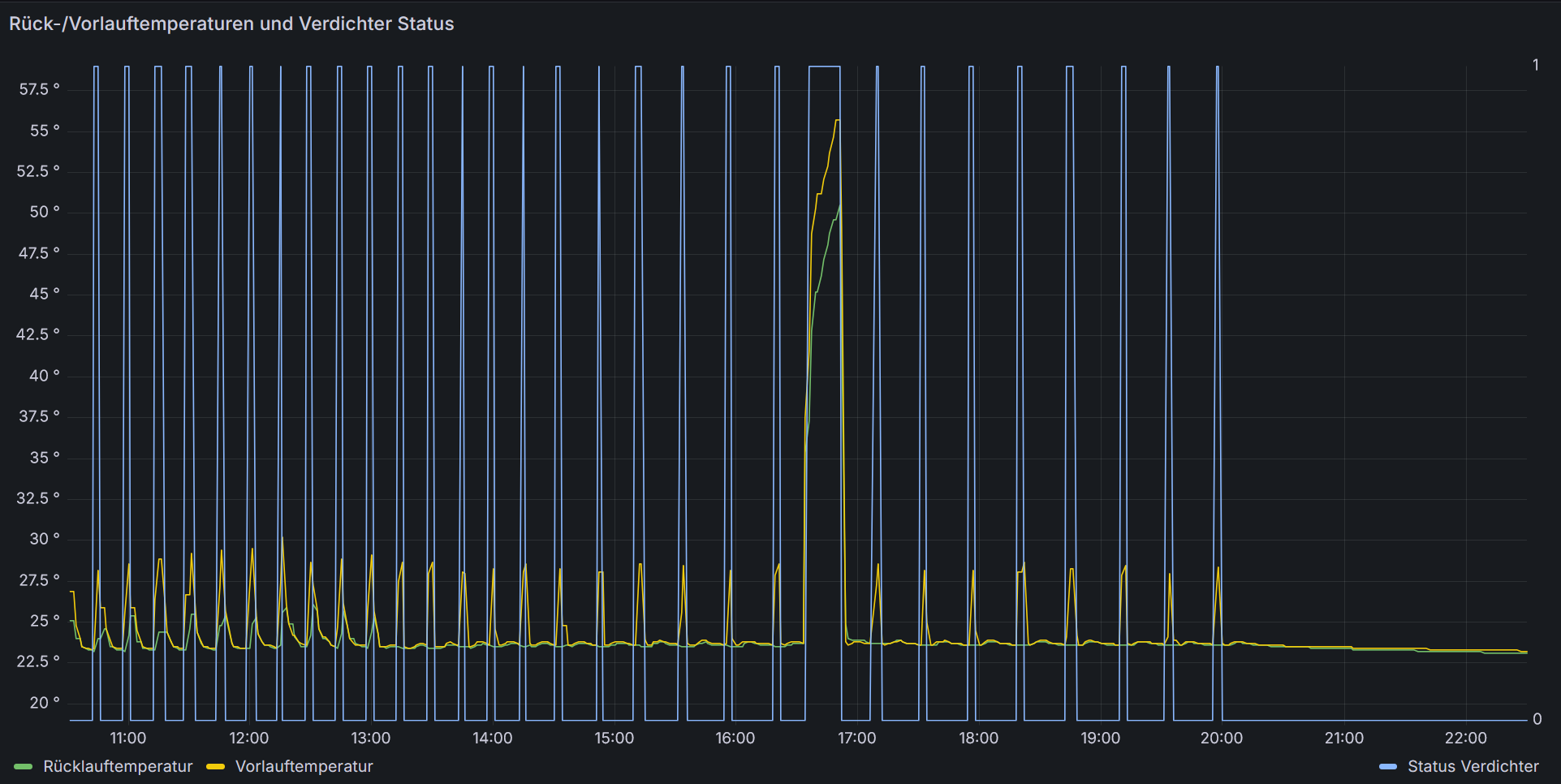Viewport: 1561px width, 784px height.
Task: Click the 52.5 ° y-axis label
Action: (38, 171)
